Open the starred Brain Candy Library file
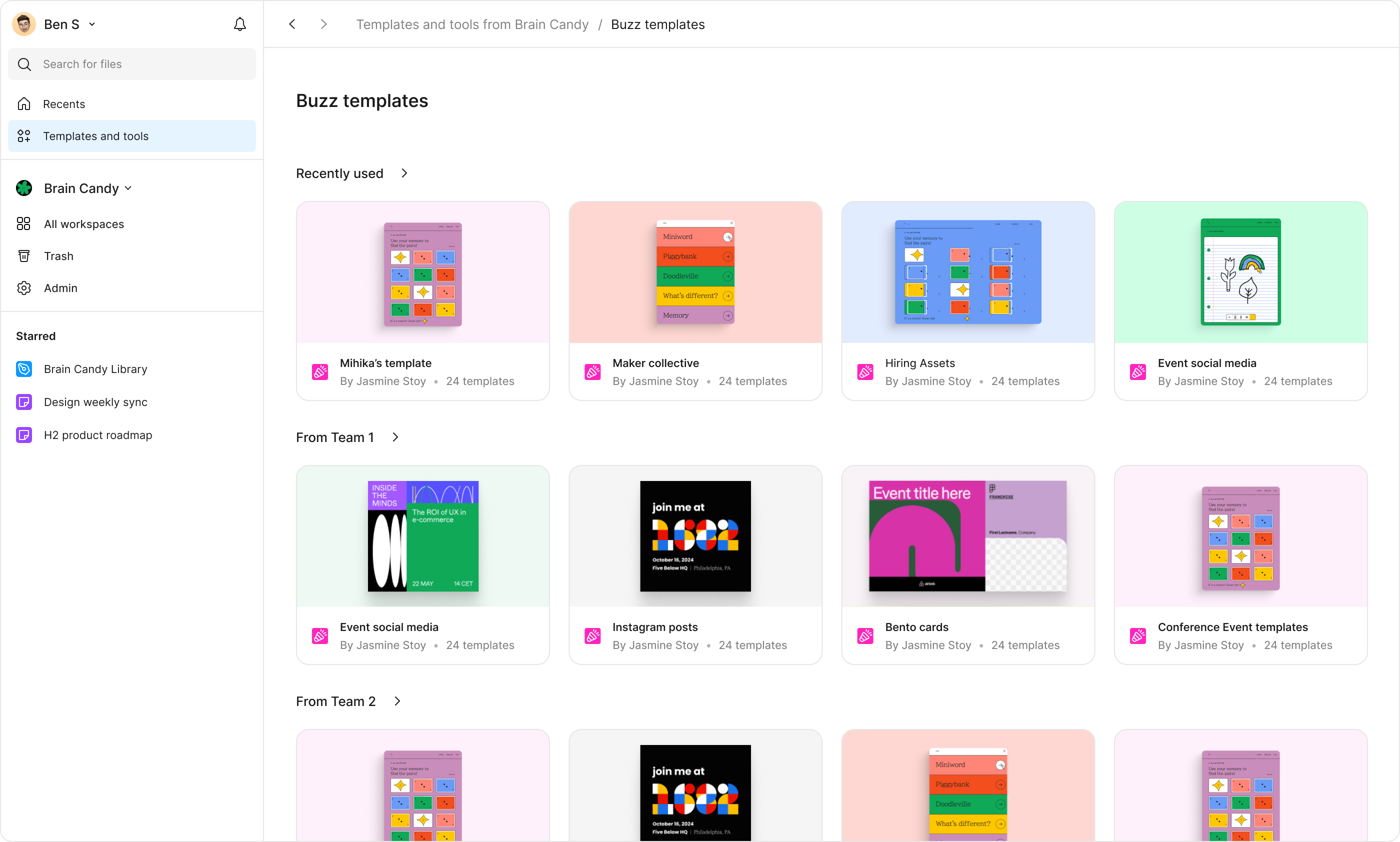This screenshot has width=1400, height=842. [x=95, y=369]
